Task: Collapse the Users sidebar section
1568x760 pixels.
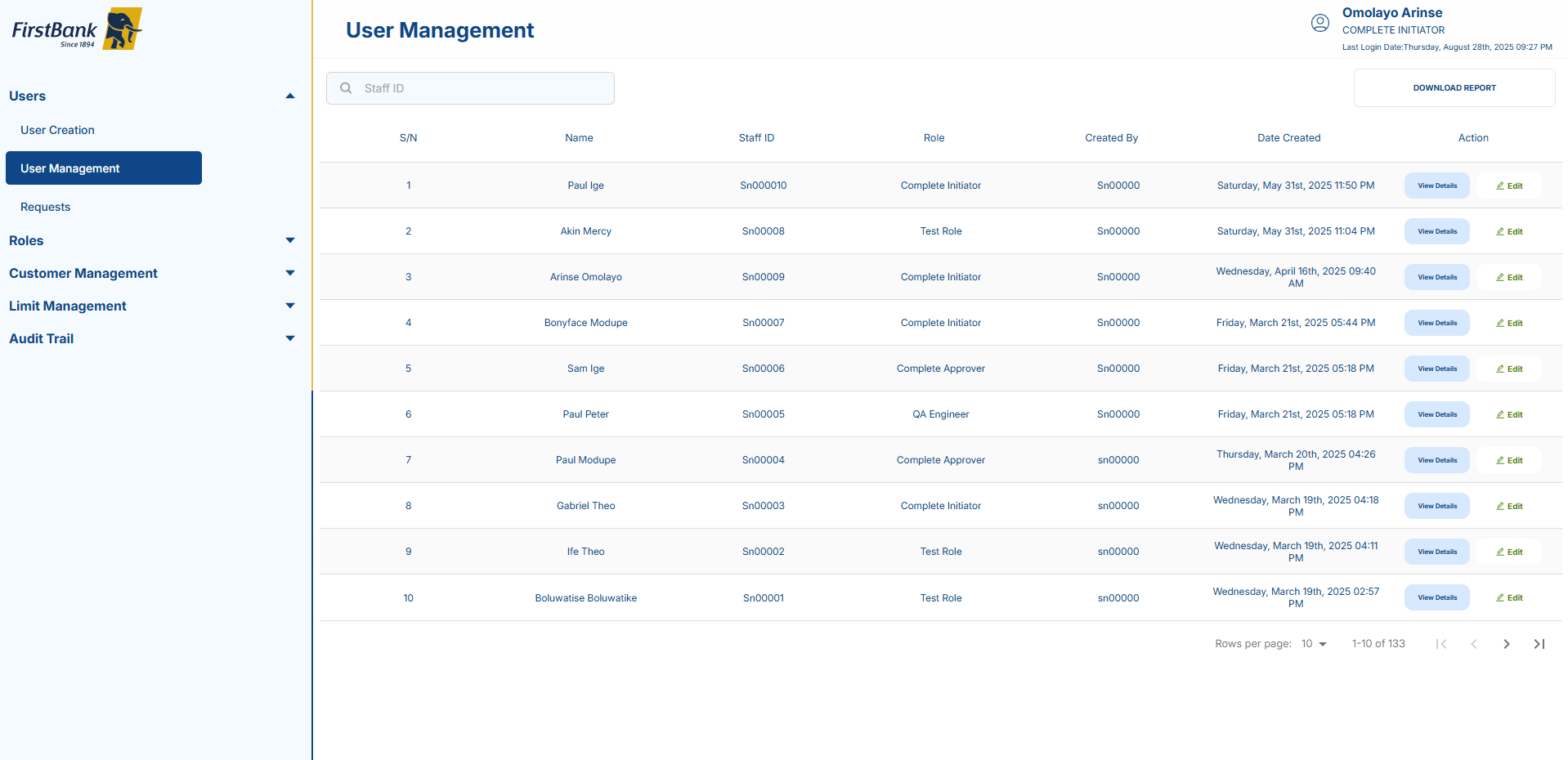Action: [289, 96]
